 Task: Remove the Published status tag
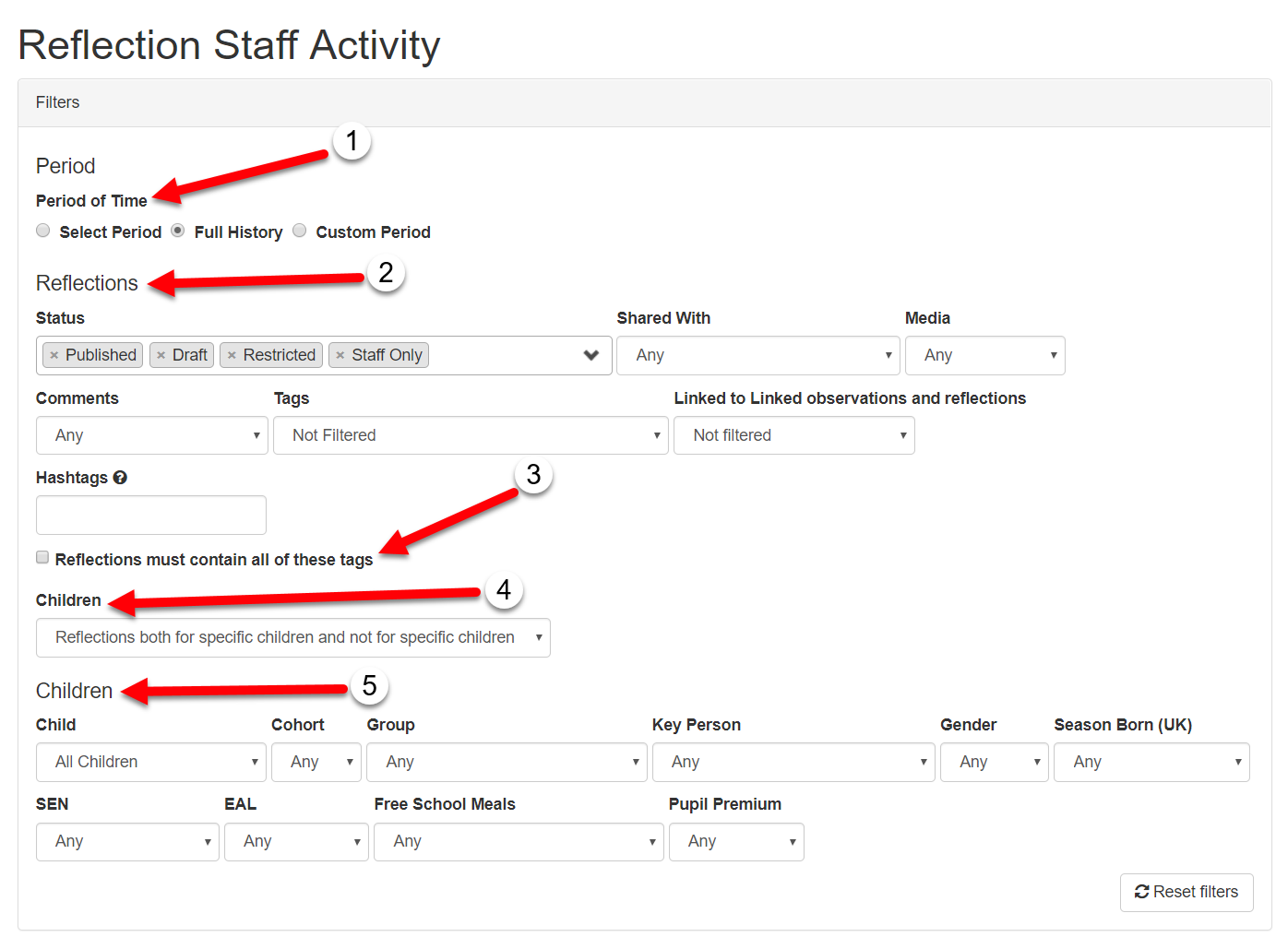(54, 356)
